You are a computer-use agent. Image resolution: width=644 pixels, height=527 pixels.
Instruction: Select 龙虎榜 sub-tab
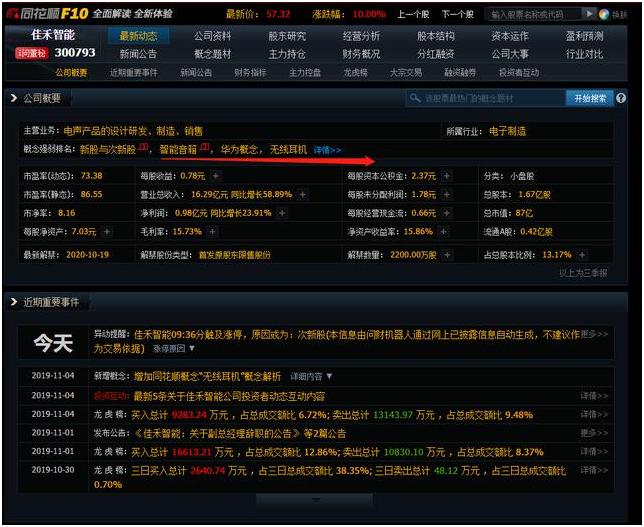[355, 73]
